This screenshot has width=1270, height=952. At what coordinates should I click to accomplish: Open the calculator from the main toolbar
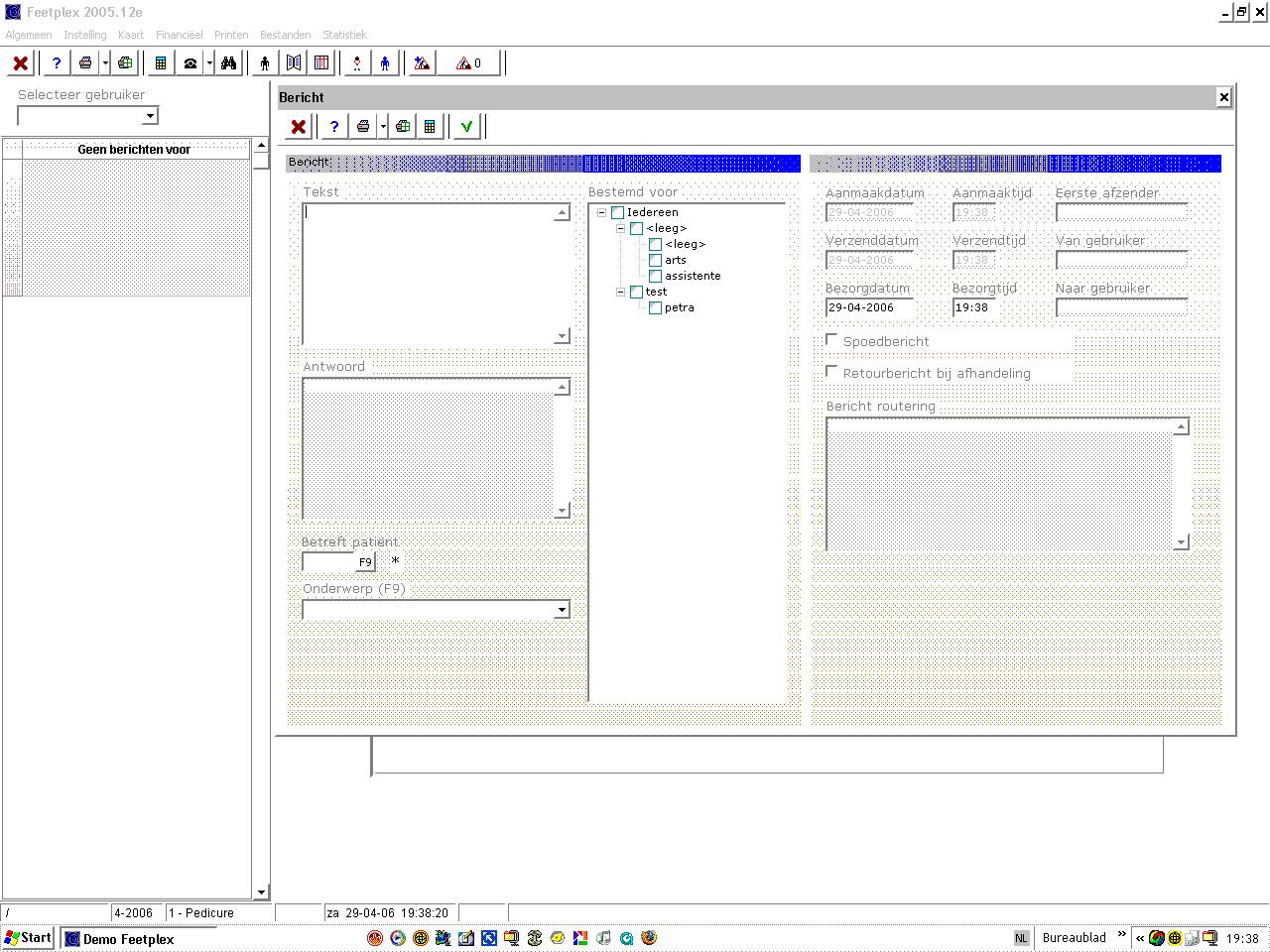tap(161, 63)
